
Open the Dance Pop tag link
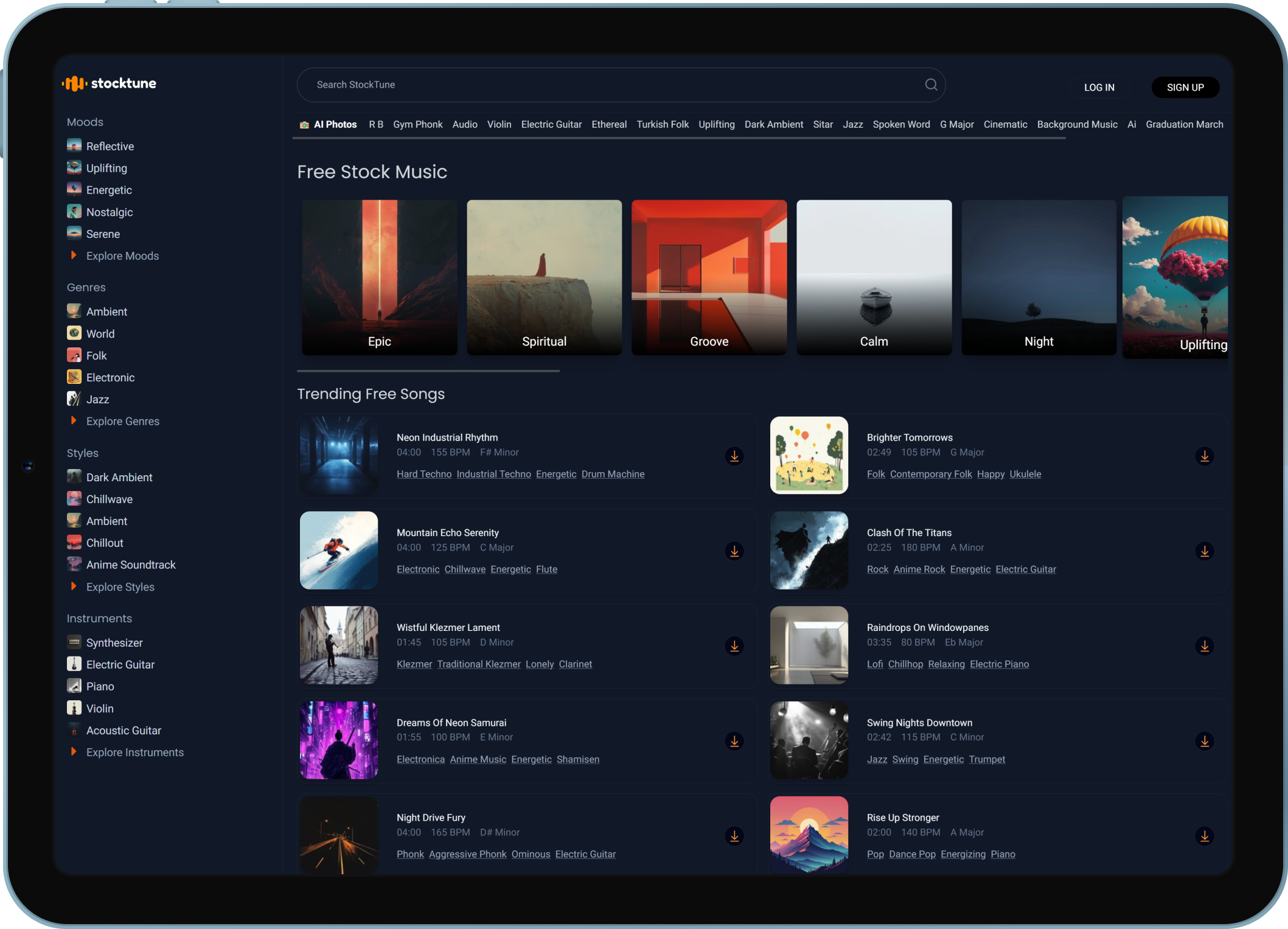tap(912, 854)
